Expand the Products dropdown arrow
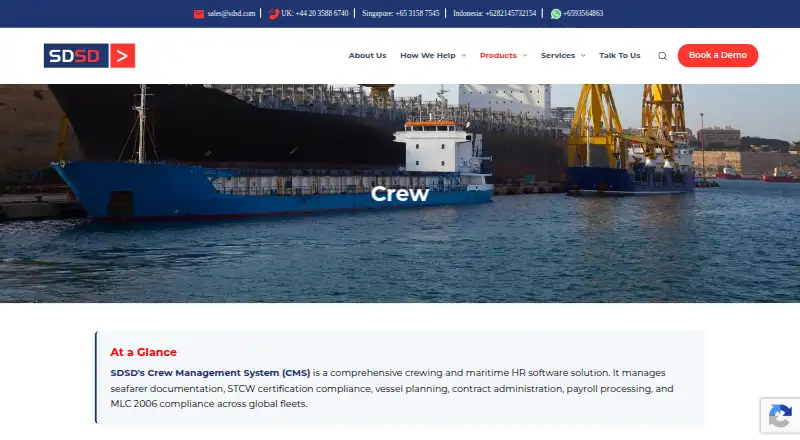The image size is (800, 440). pyautogui.click(x=524, y=56)
